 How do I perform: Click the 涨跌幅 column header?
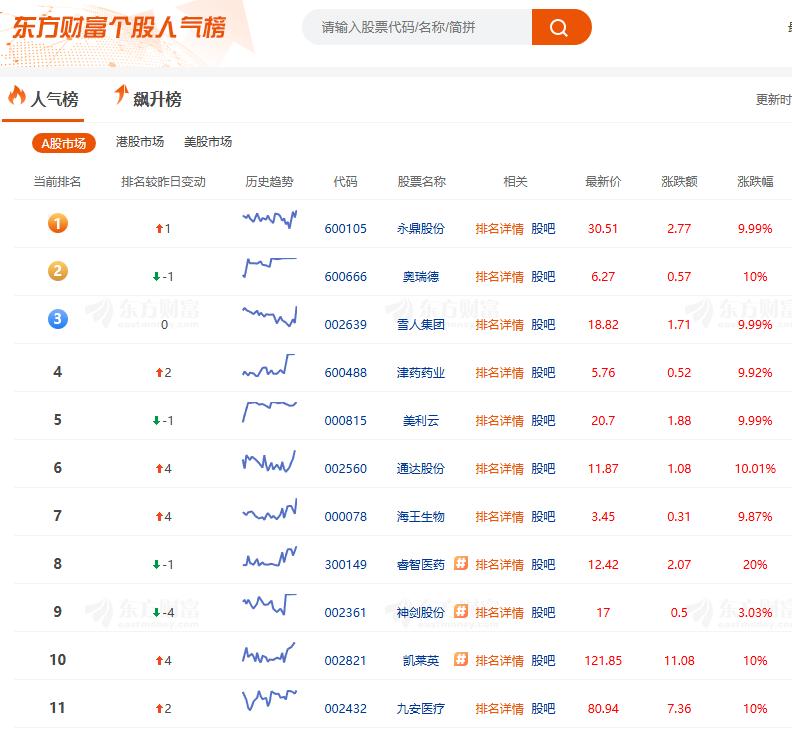point(755,182)
